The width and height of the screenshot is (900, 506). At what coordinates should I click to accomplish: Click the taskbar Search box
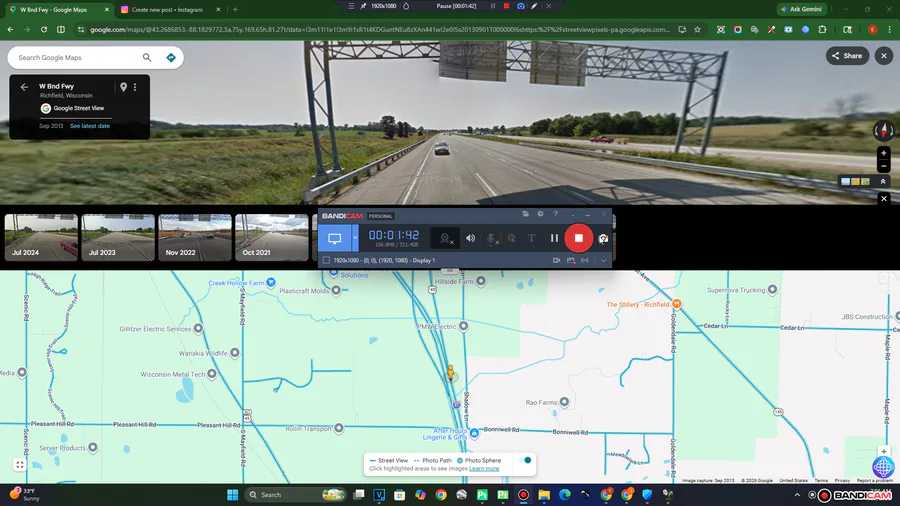(x=297, y=495)
